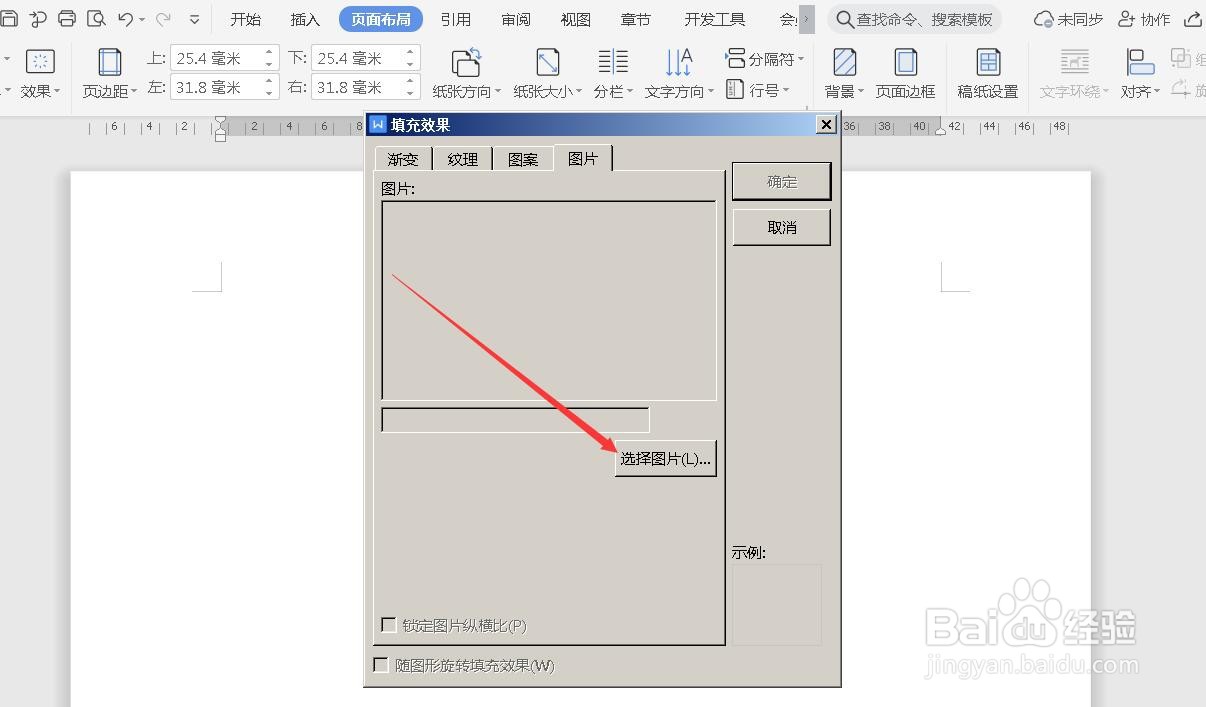Open the 章节 ribbon tab

tap(636, 19)
